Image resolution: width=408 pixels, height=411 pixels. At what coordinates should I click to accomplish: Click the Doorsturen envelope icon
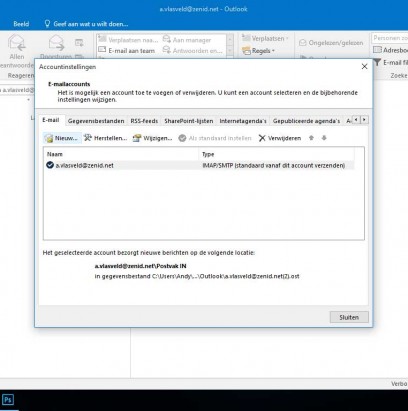coord(56,42)
